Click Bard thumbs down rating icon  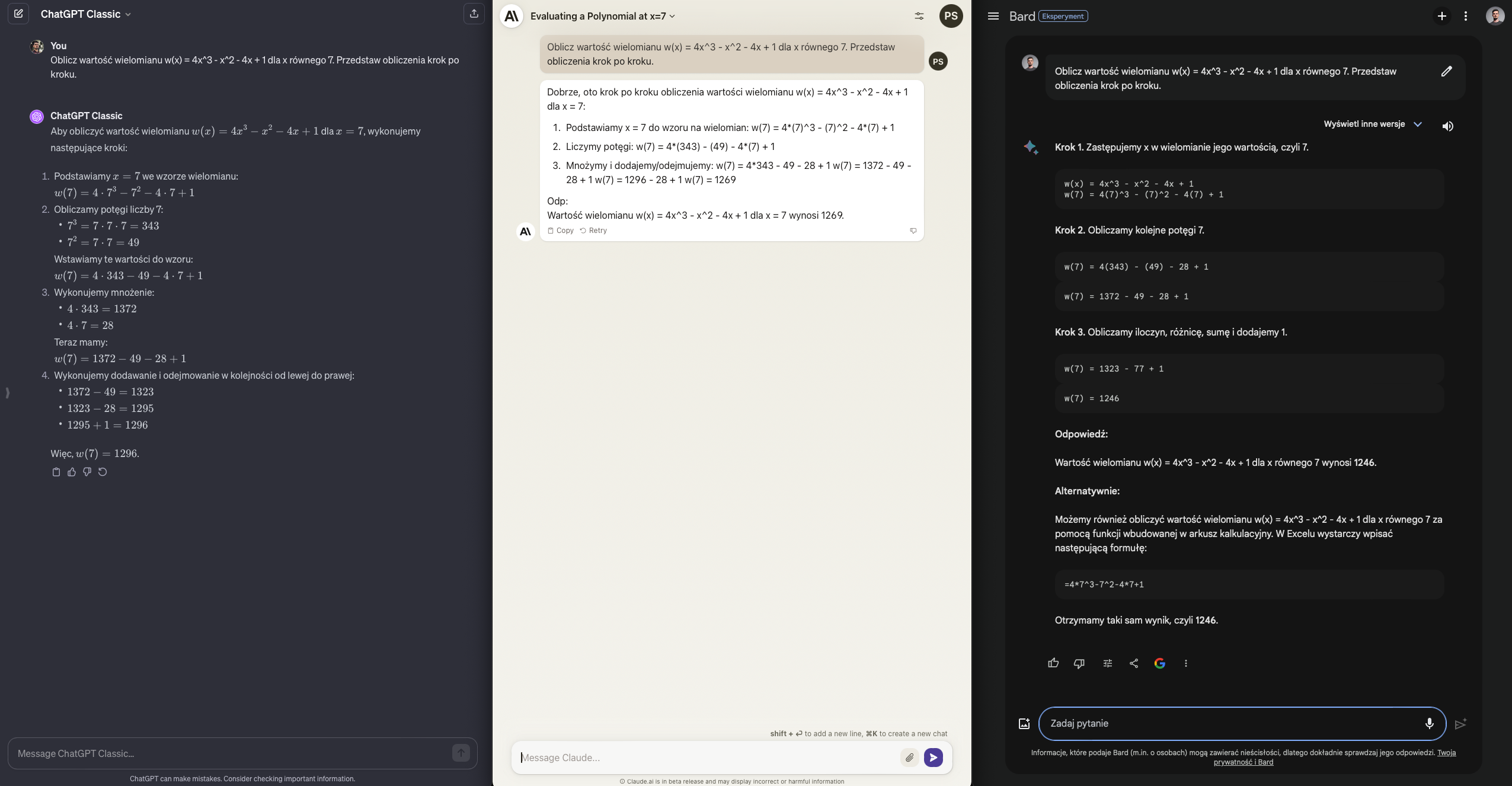[x=1079, y=663]
